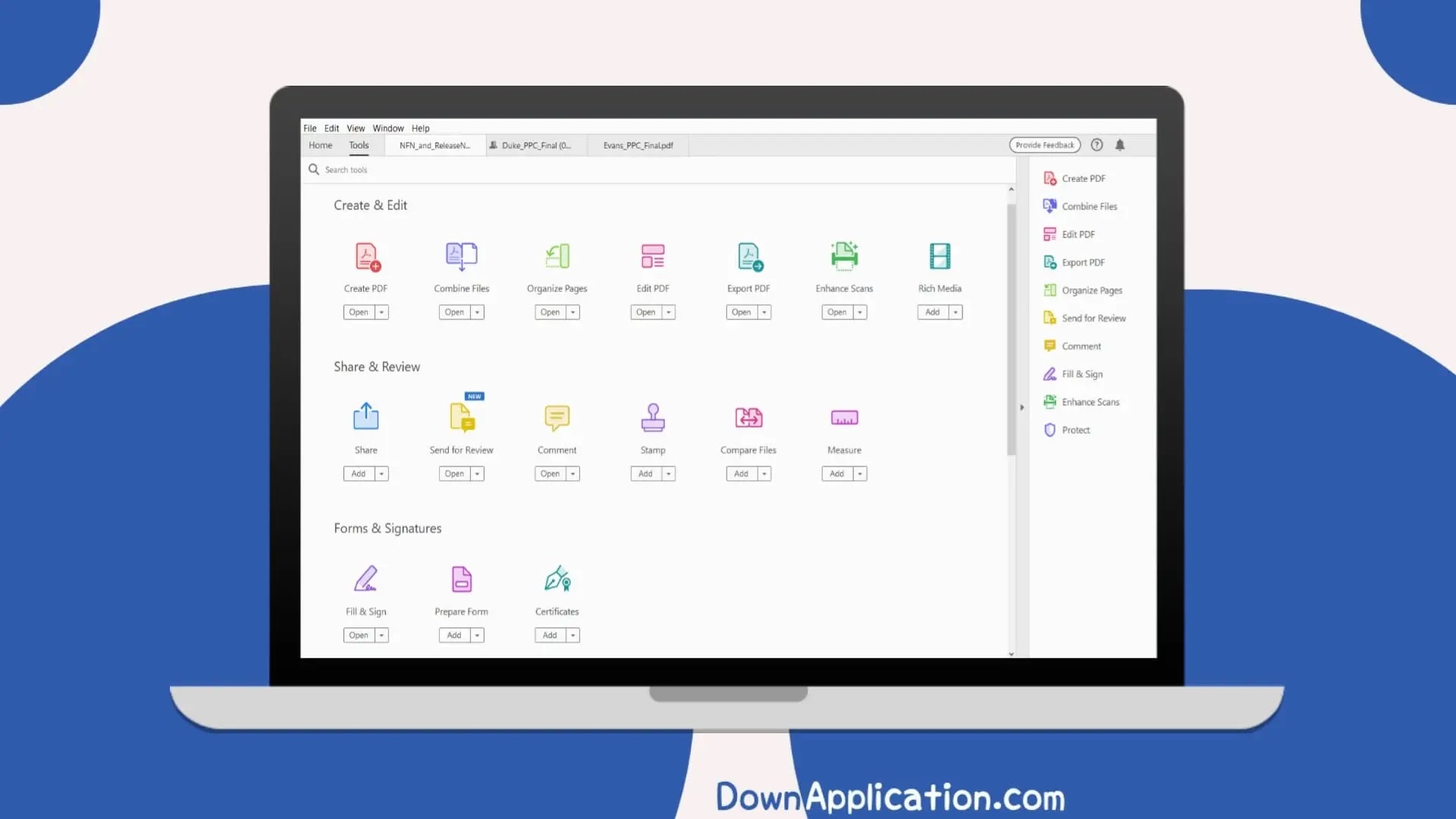Open the dropdown arrow under Certificates

[x=573, y=635]
